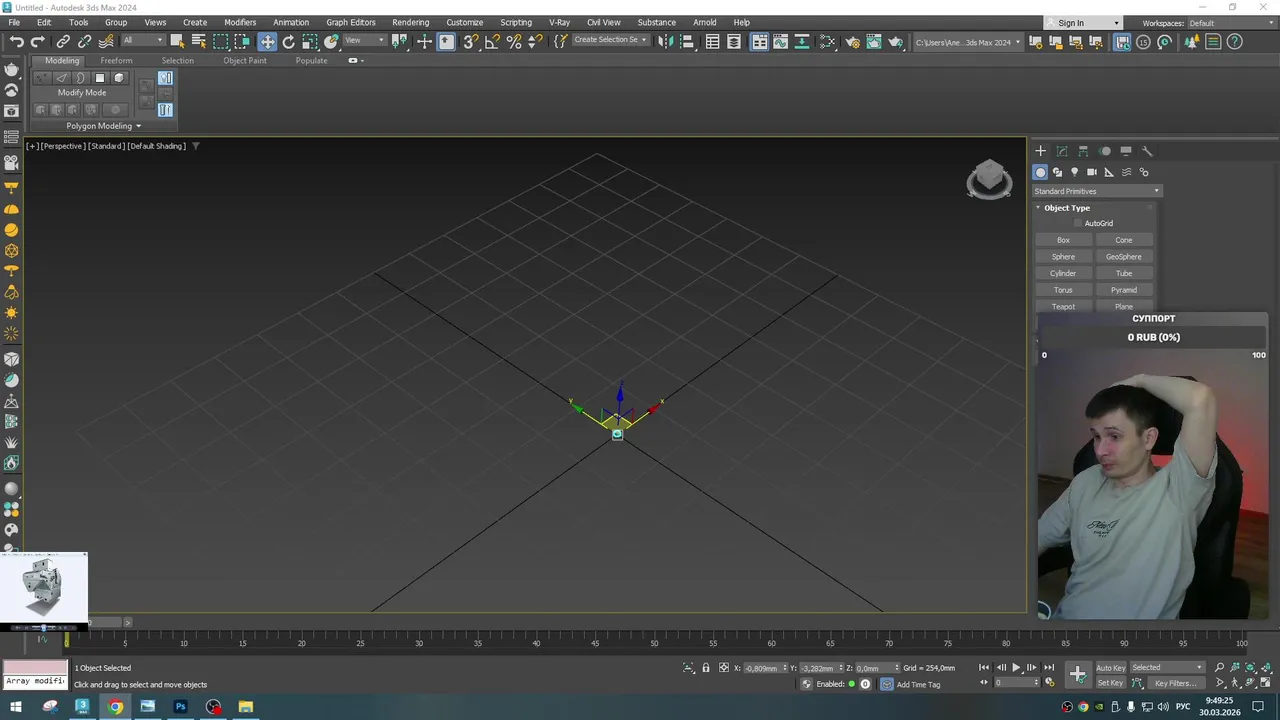This screenshot has height=720, width=1280.
Task: Toggle the Spinner Snap icon
Action: 535,41
